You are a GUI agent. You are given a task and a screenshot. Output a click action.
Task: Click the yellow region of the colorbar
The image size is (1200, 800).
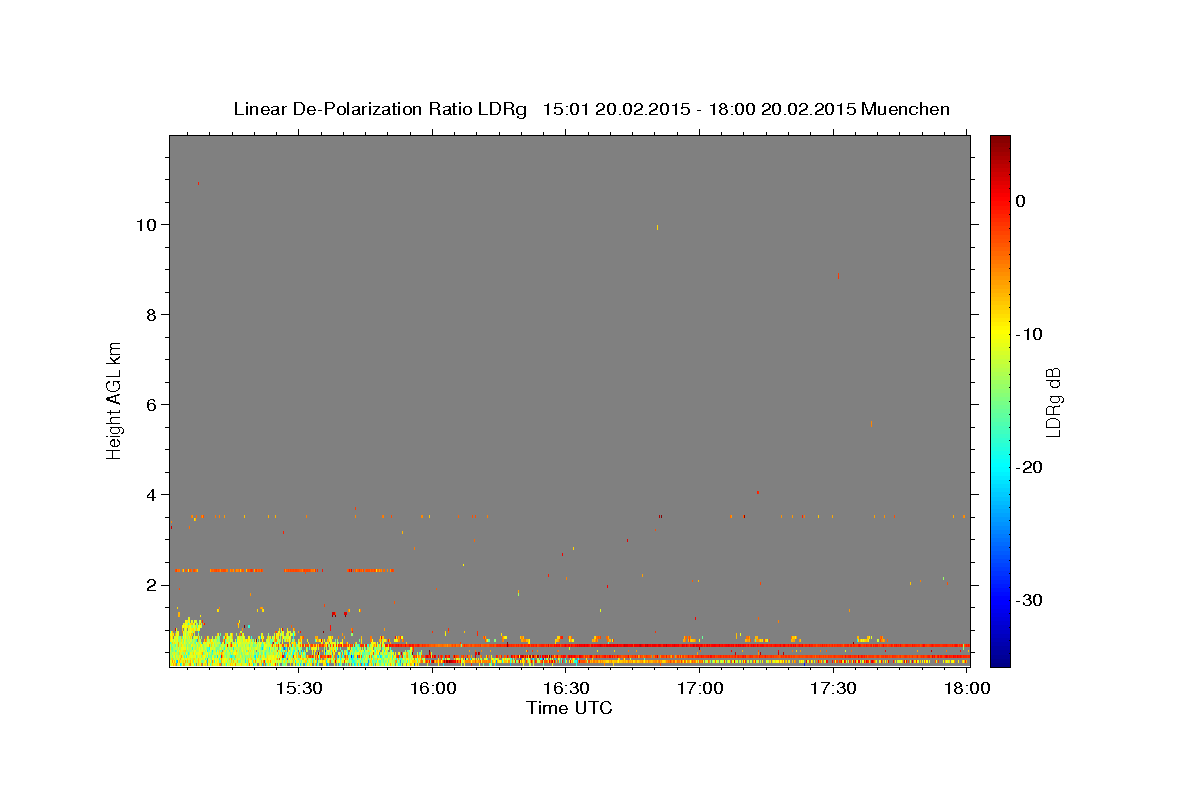pyautogui.click(x=1000, y=334)
